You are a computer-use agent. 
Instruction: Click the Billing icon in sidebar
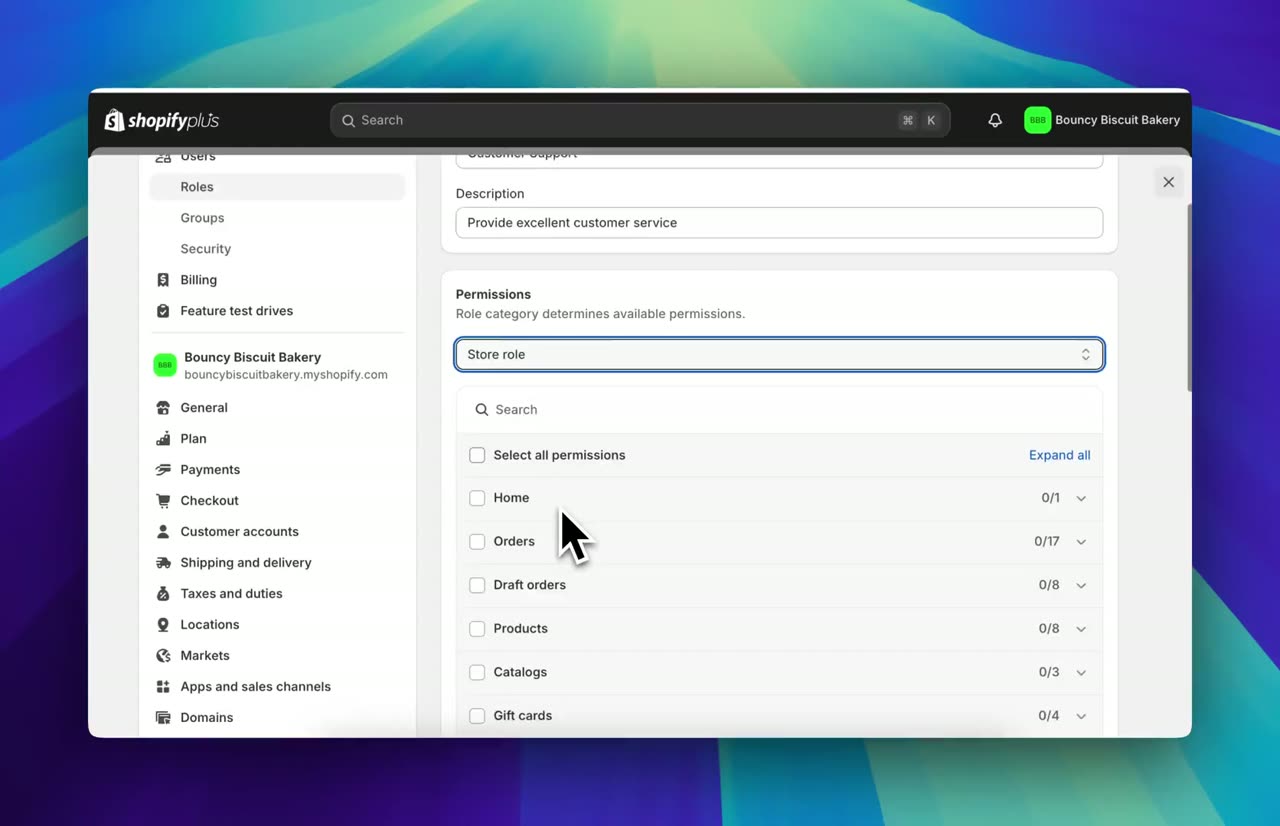(163, 280)
